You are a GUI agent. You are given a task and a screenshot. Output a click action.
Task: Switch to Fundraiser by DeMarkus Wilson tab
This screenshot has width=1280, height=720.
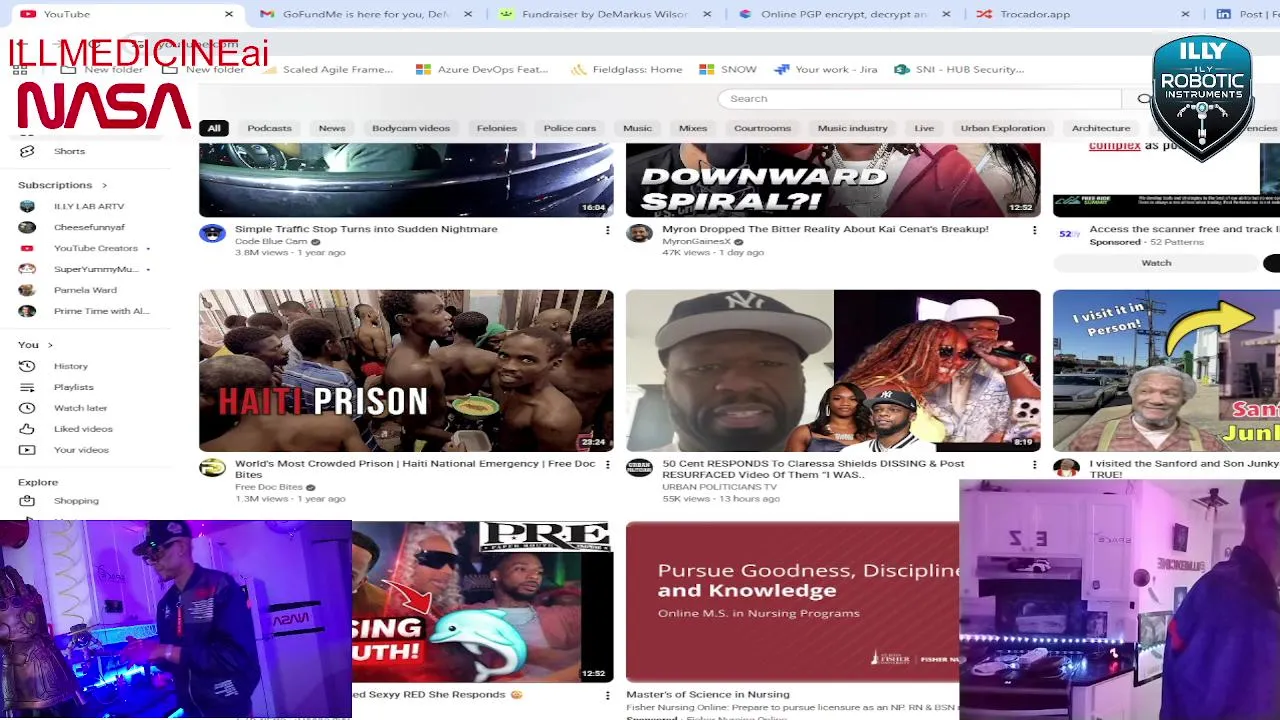pyautogui.click(x=605, y=14)
